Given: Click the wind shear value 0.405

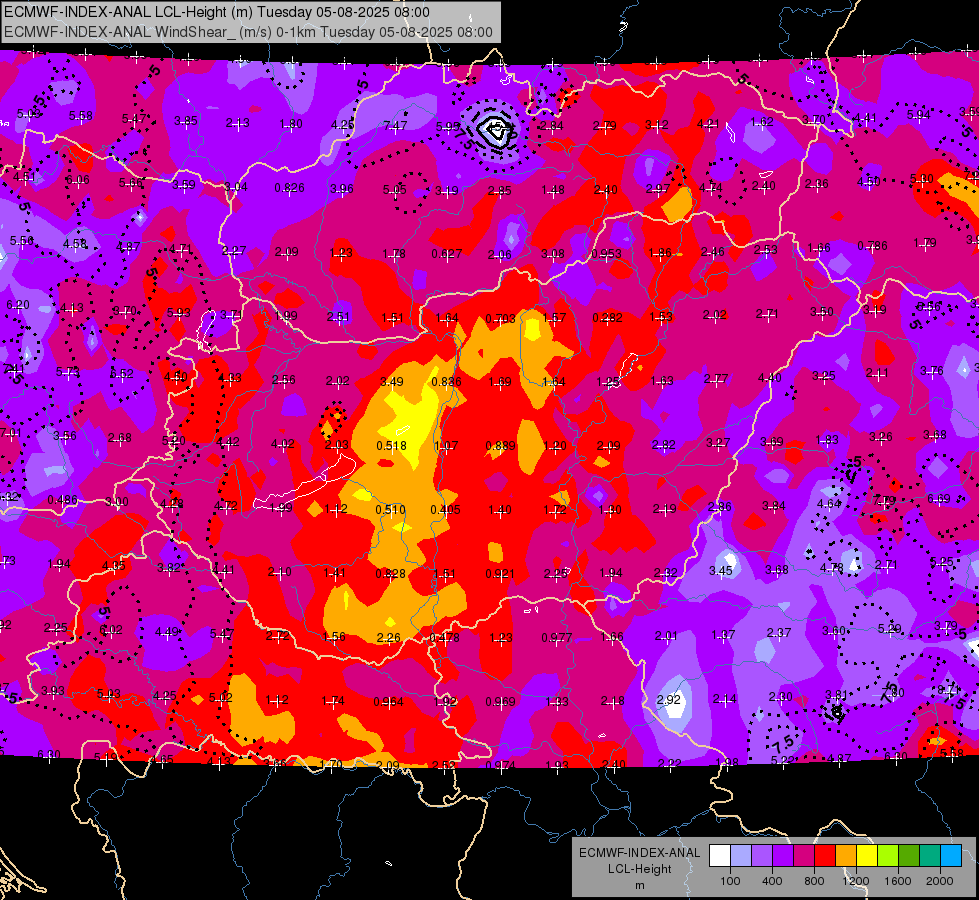Looking at the screenshot, I should tap(446, 510).
